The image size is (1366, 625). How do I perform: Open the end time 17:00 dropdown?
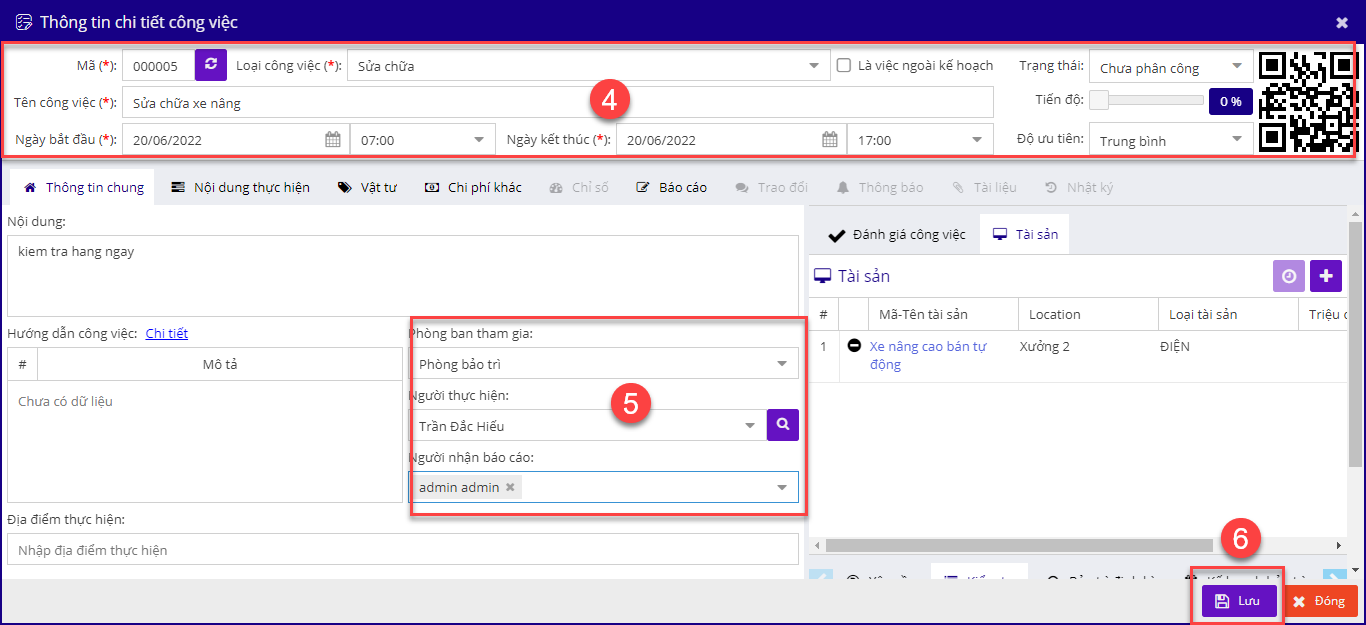975,140
